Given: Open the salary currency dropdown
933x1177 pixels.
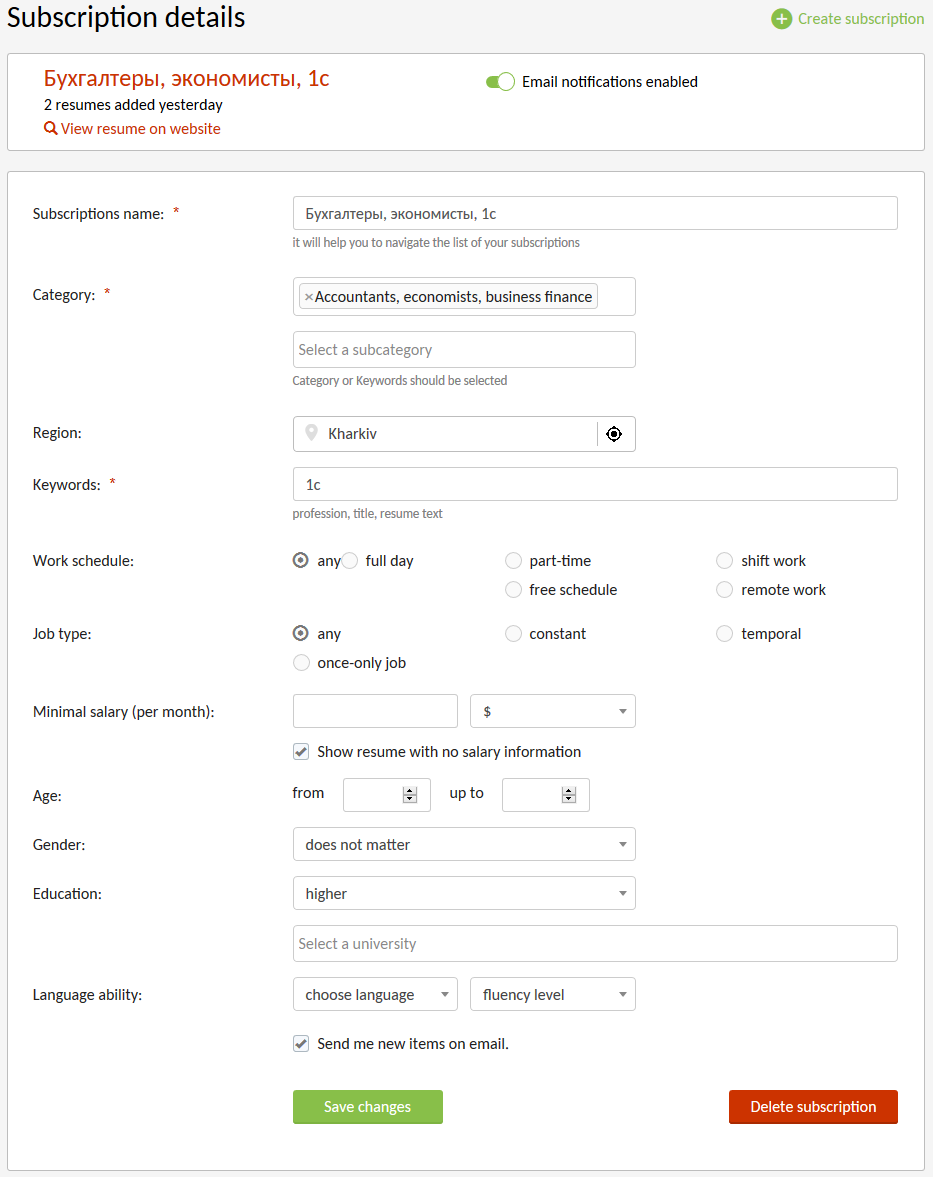Looking at the screenshot, I should point(552,712).
